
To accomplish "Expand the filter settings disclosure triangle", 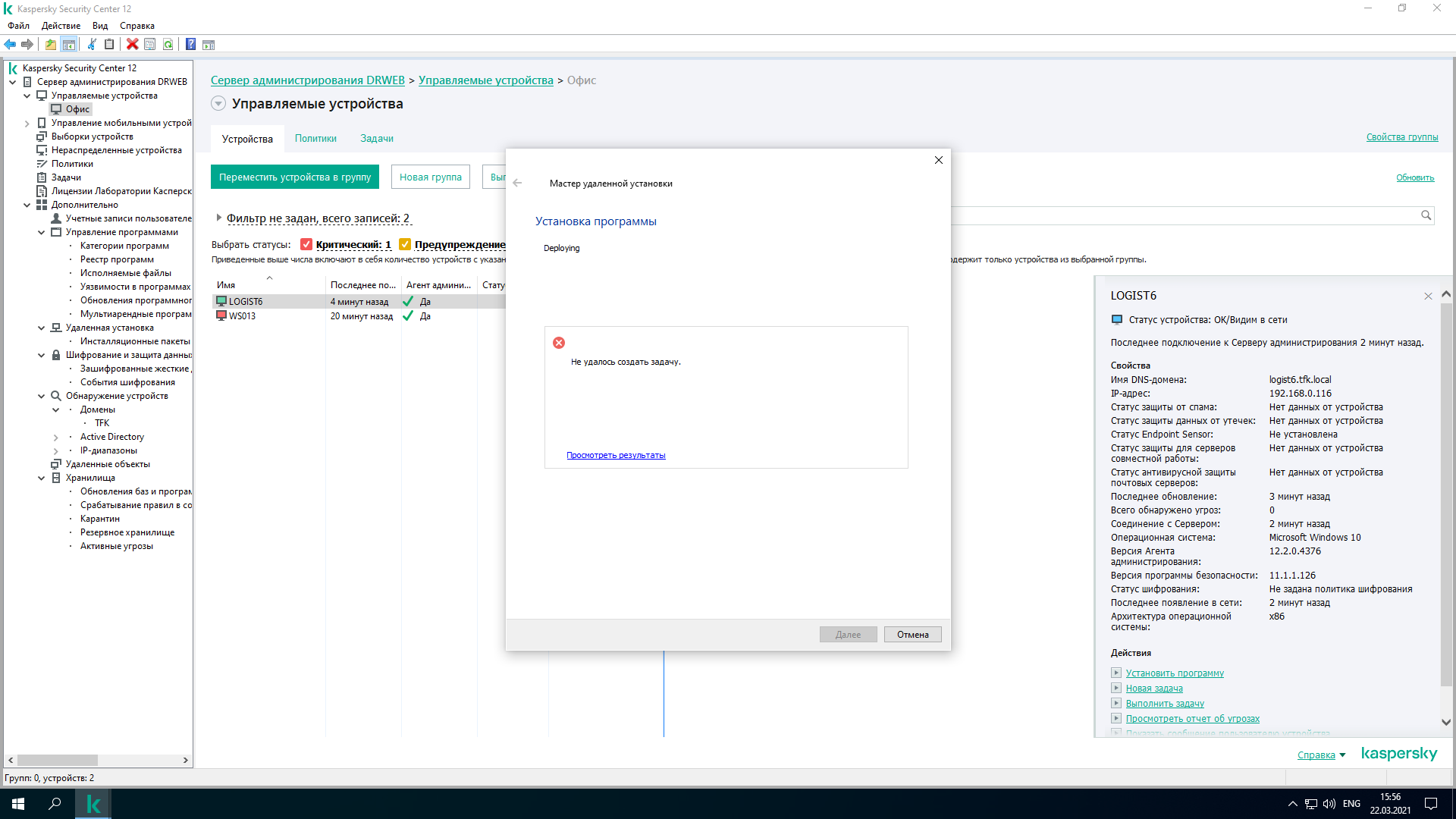I will click(218, 218).
